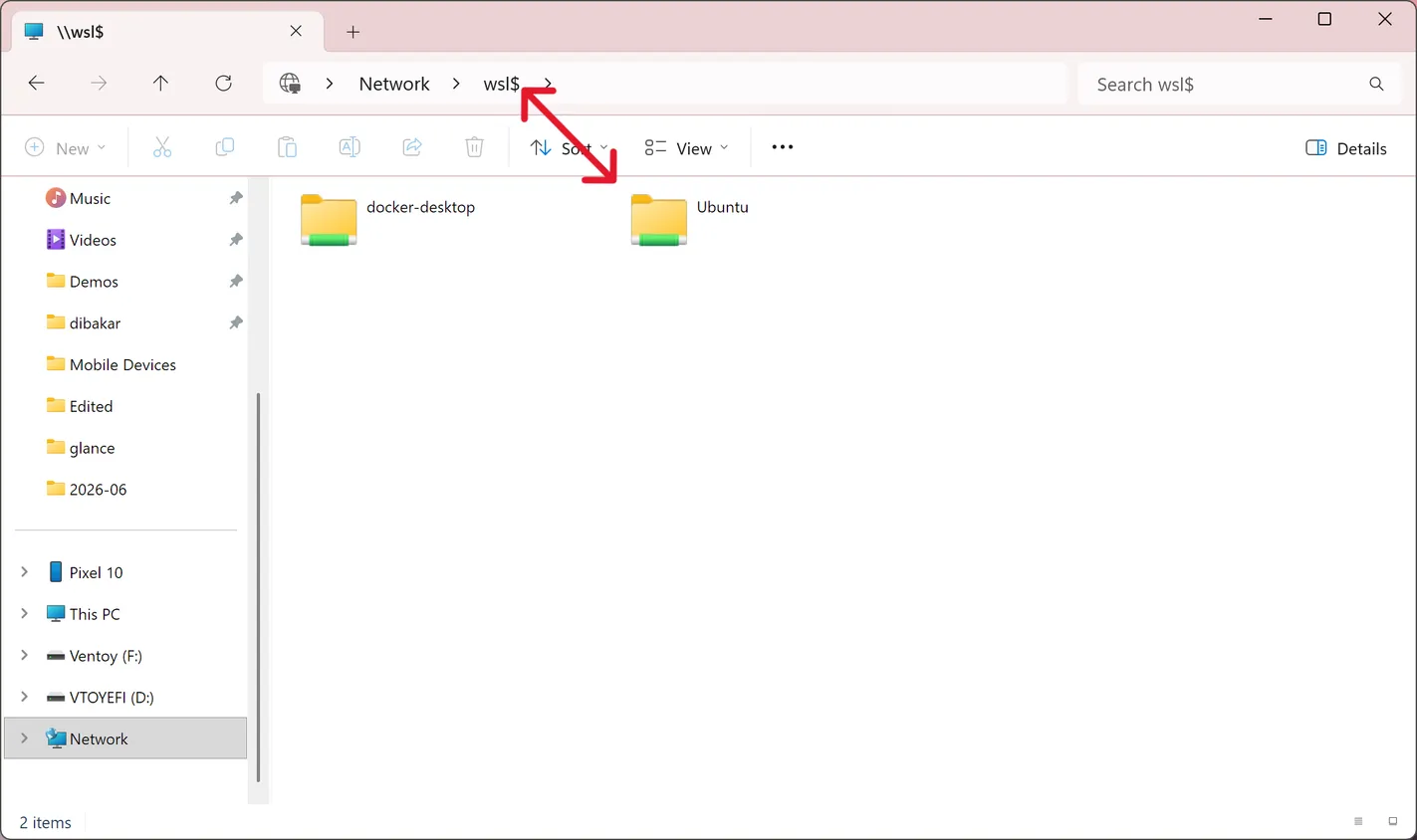Select This PC in navigation pane
Image resolution: width=1417 pixels, height=840 pixels.
pyautogui.click(x=95, y=614)
